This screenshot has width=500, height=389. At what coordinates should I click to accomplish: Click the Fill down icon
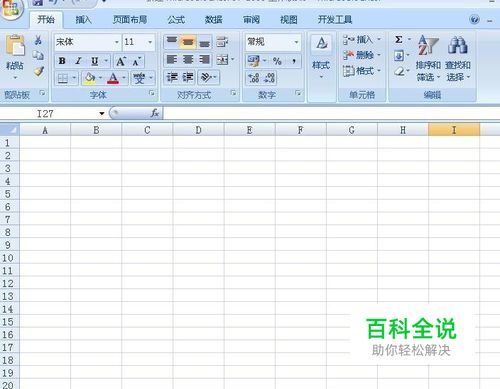398,55
